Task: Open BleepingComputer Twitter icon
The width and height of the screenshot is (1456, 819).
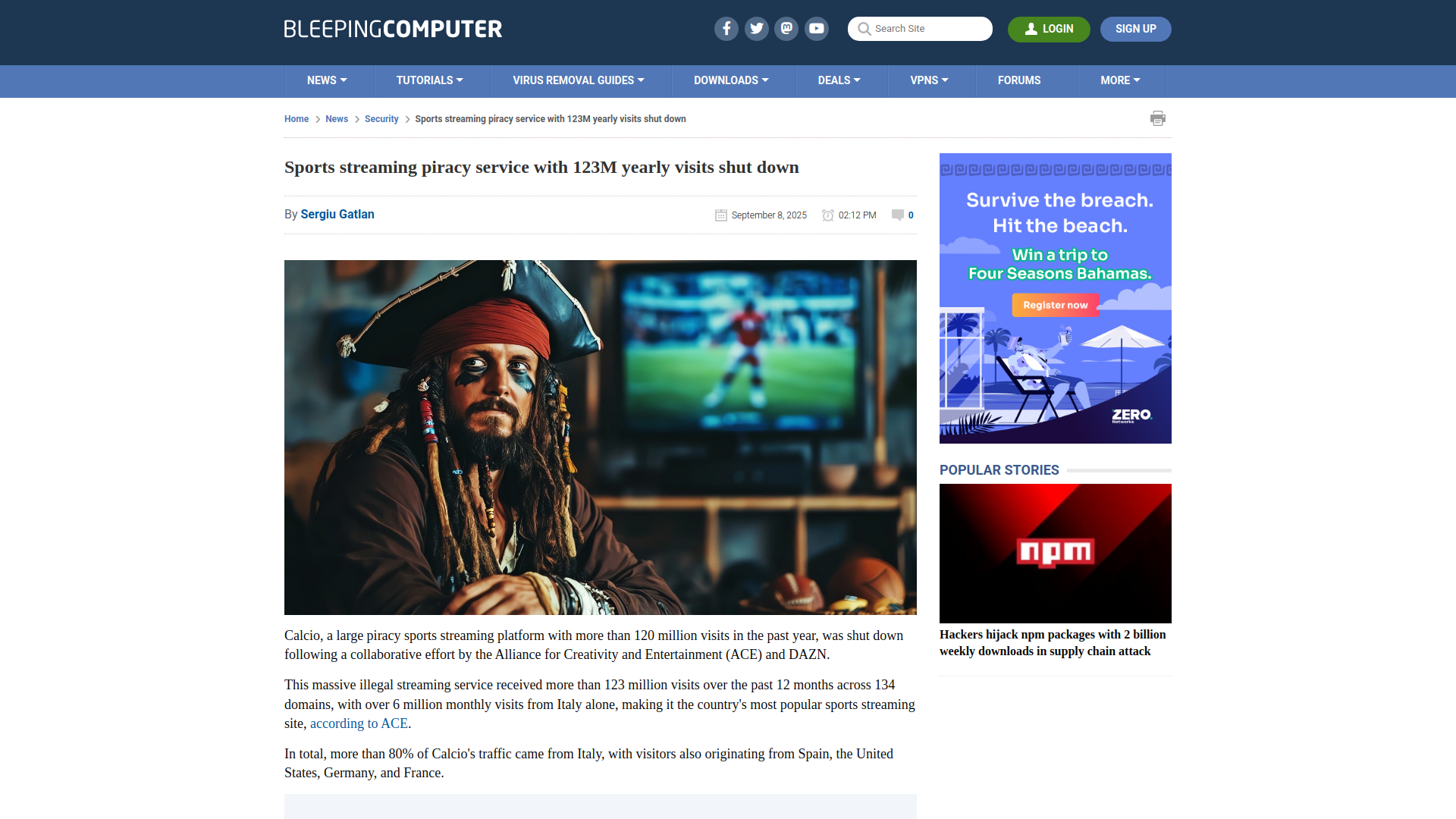Action: 756,29
